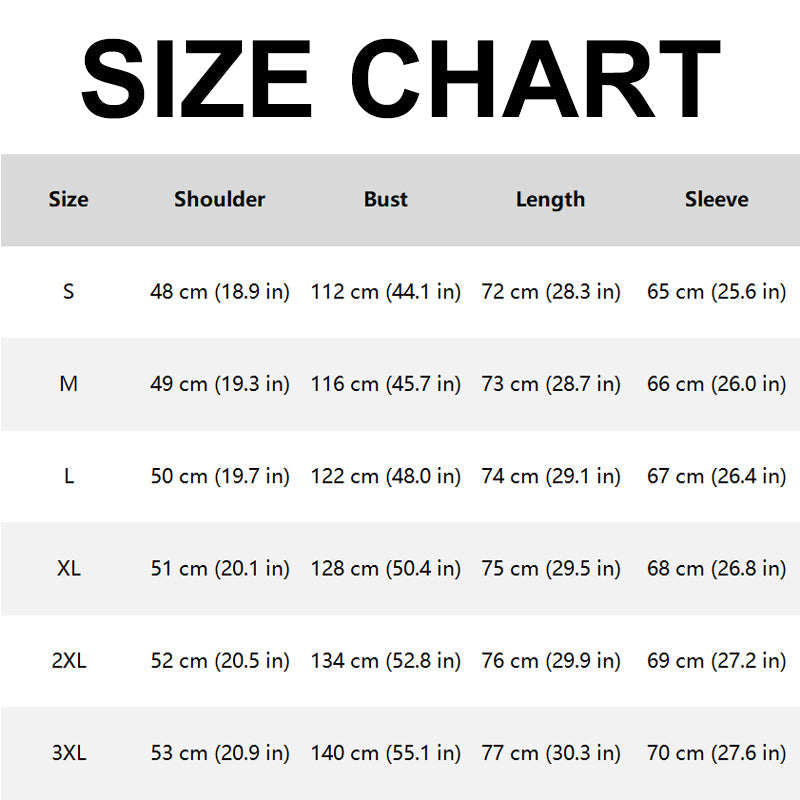
Task: Click the Sleeve column header
Action: click(716, 199)
